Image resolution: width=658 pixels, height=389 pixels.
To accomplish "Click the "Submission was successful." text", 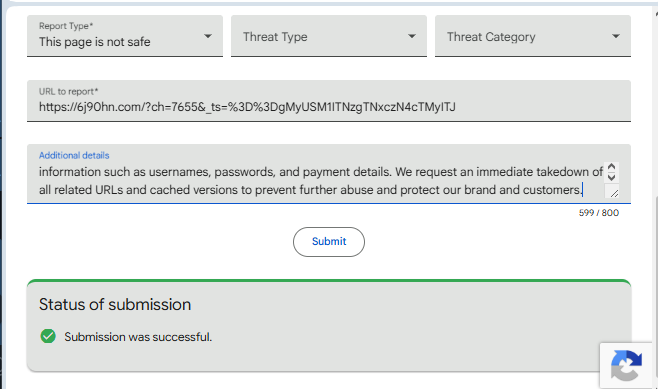I will click(x=138, y=337).
